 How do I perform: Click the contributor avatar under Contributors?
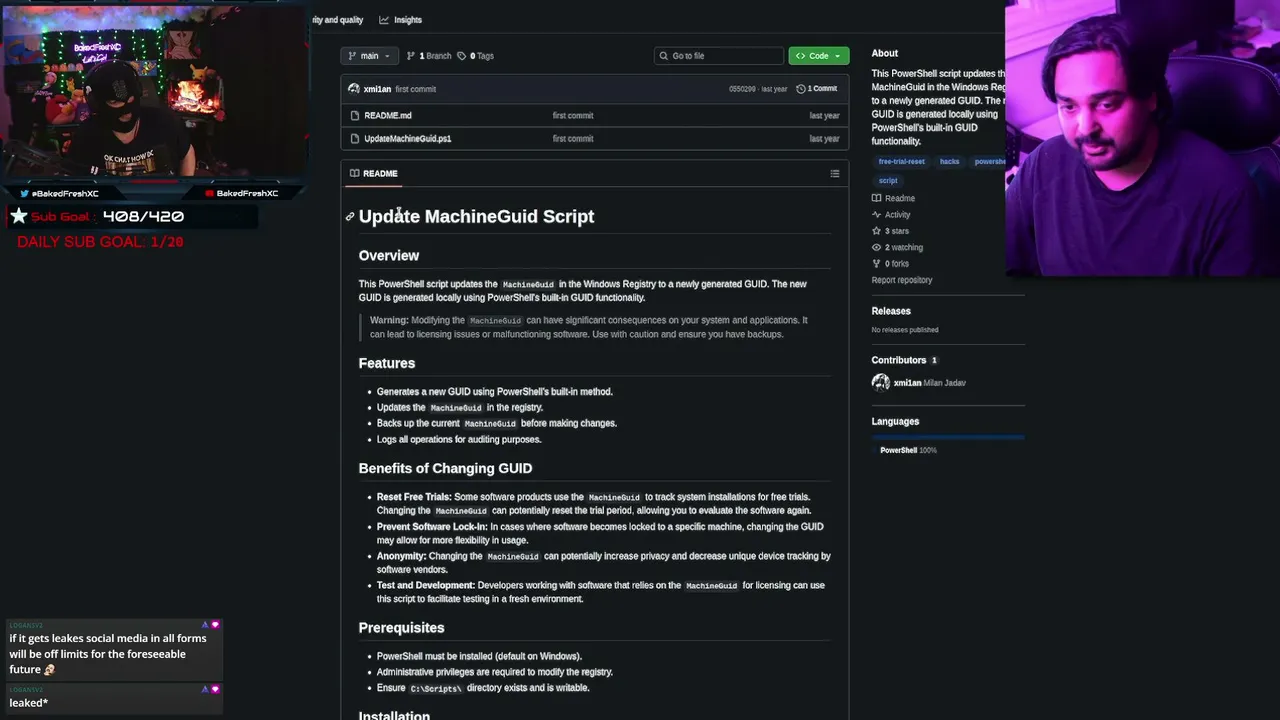pyautogui.click(x=881, y=383)
